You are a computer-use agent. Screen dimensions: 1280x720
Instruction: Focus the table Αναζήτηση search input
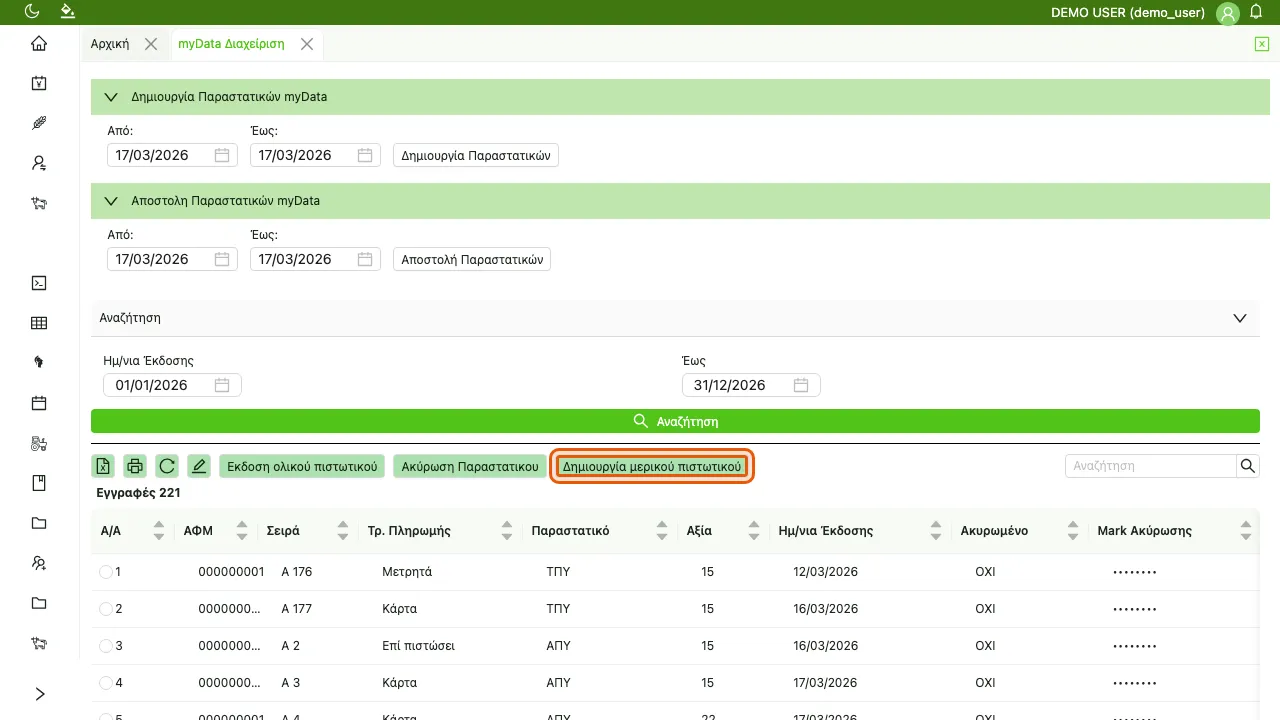(x=1151, y=466)
